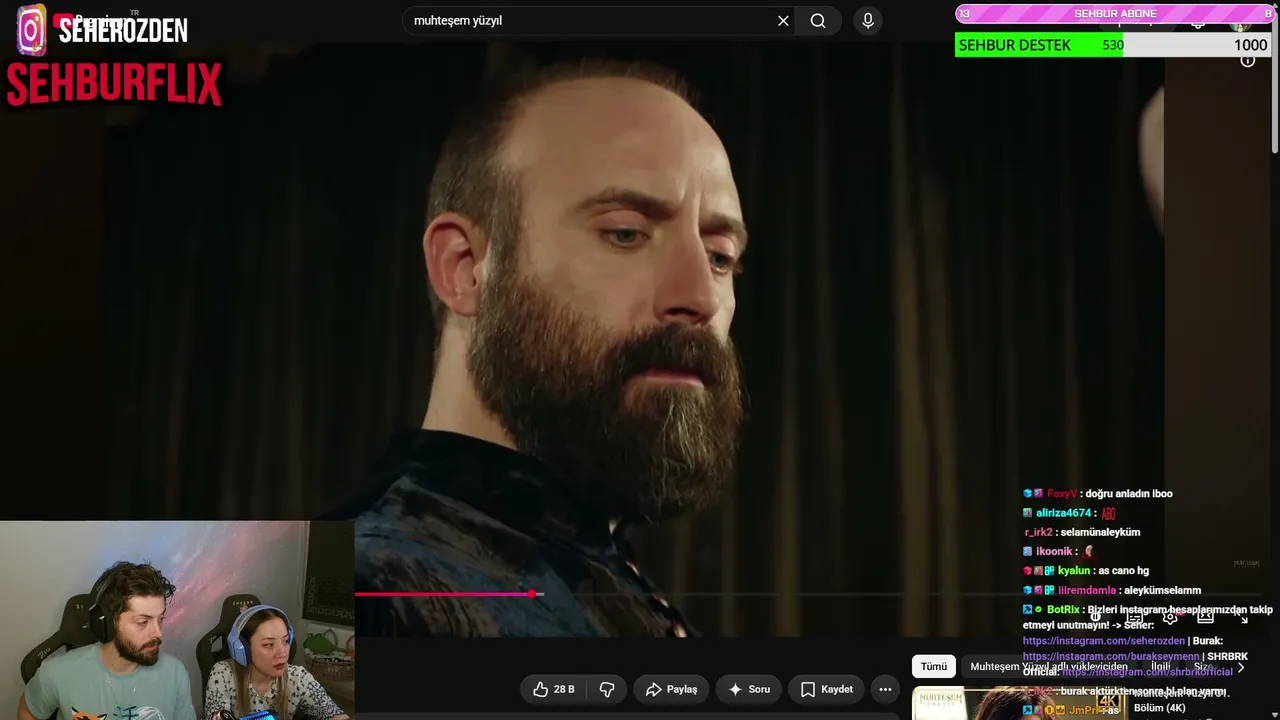Viewport: 1280px width, 720px height.
Task: Open player settings gear icon
Action: [x=1170, y=617]
